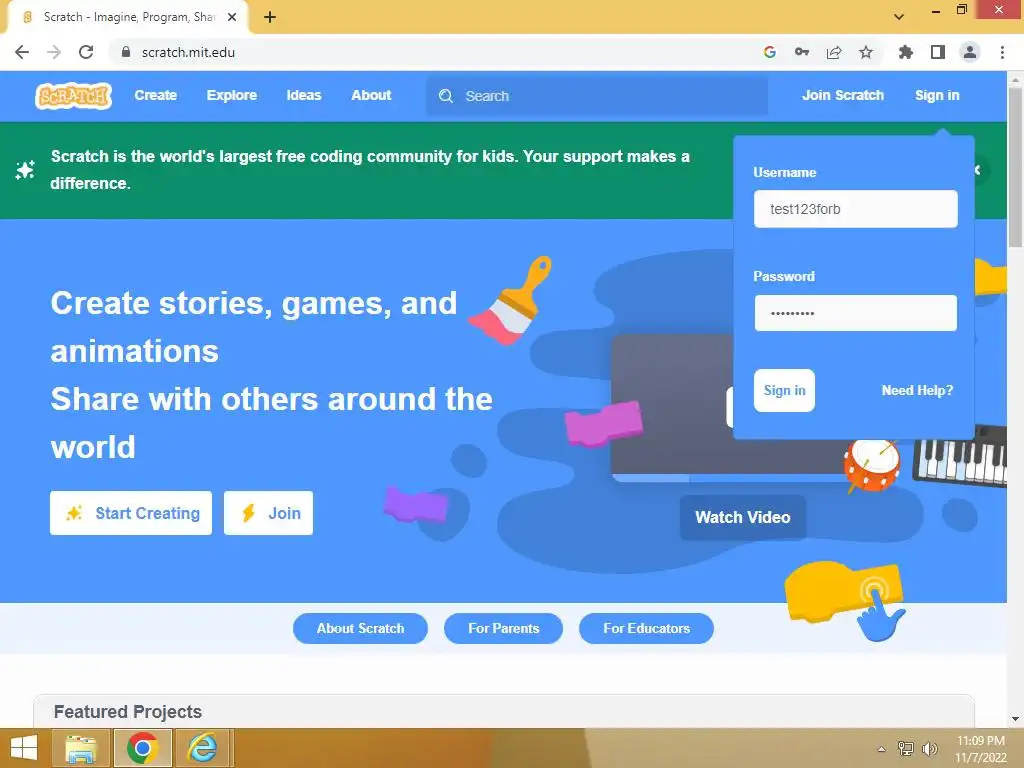Click Chrome icon in taskbar
1024x768 pixels.
[x=142, y=748]
